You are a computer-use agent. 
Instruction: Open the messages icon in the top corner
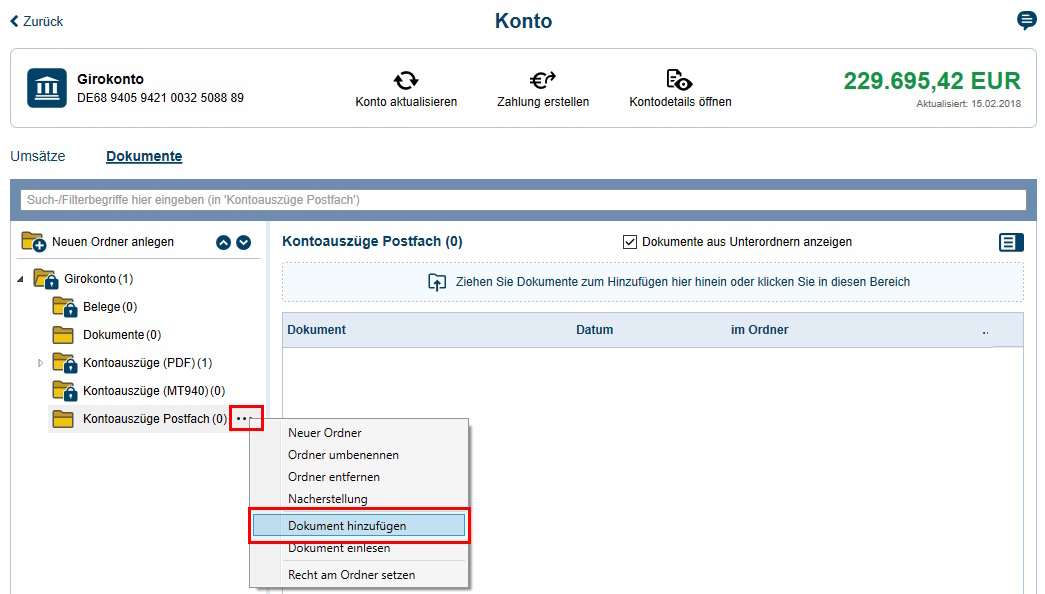click(x=1026, y=20)
